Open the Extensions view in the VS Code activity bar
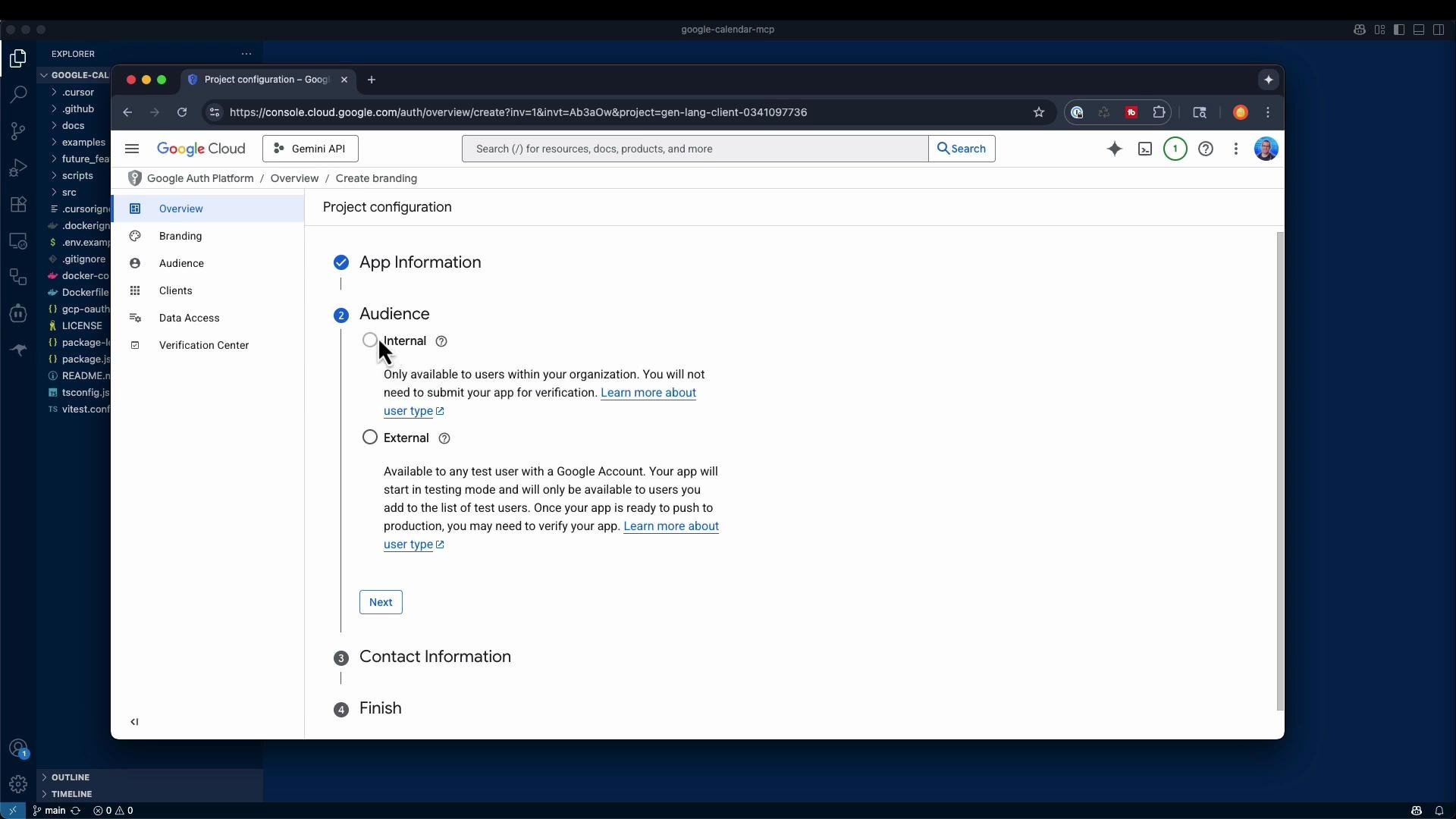The width and height of the screenshot is (1456, 819). (18, 204)
